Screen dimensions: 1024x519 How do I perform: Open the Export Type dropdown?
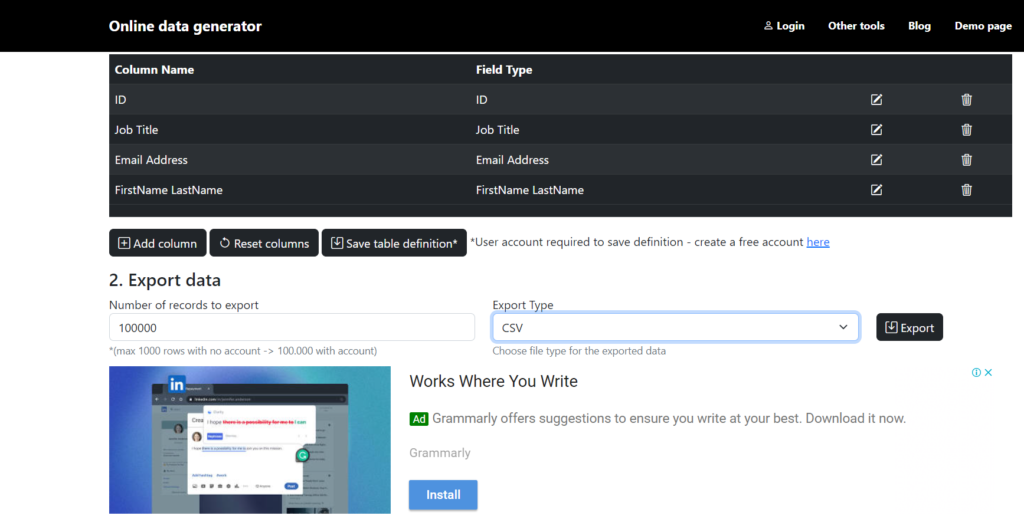[x=675, y=327]
